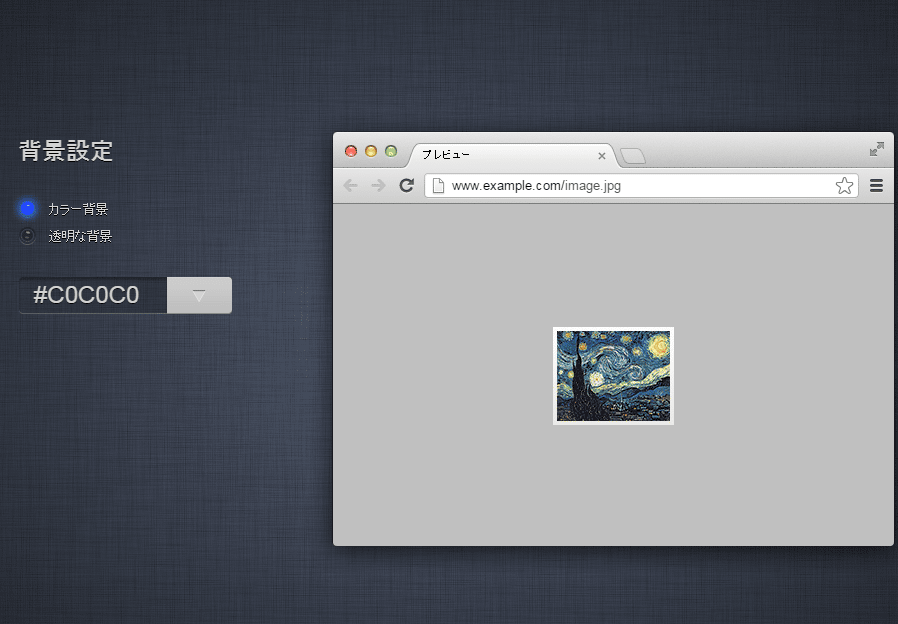Viewport: 898px width, 624px height.
Task: Click the Starry Night image thumbnail
Action: pyautogui.click(x=613, y=376)
